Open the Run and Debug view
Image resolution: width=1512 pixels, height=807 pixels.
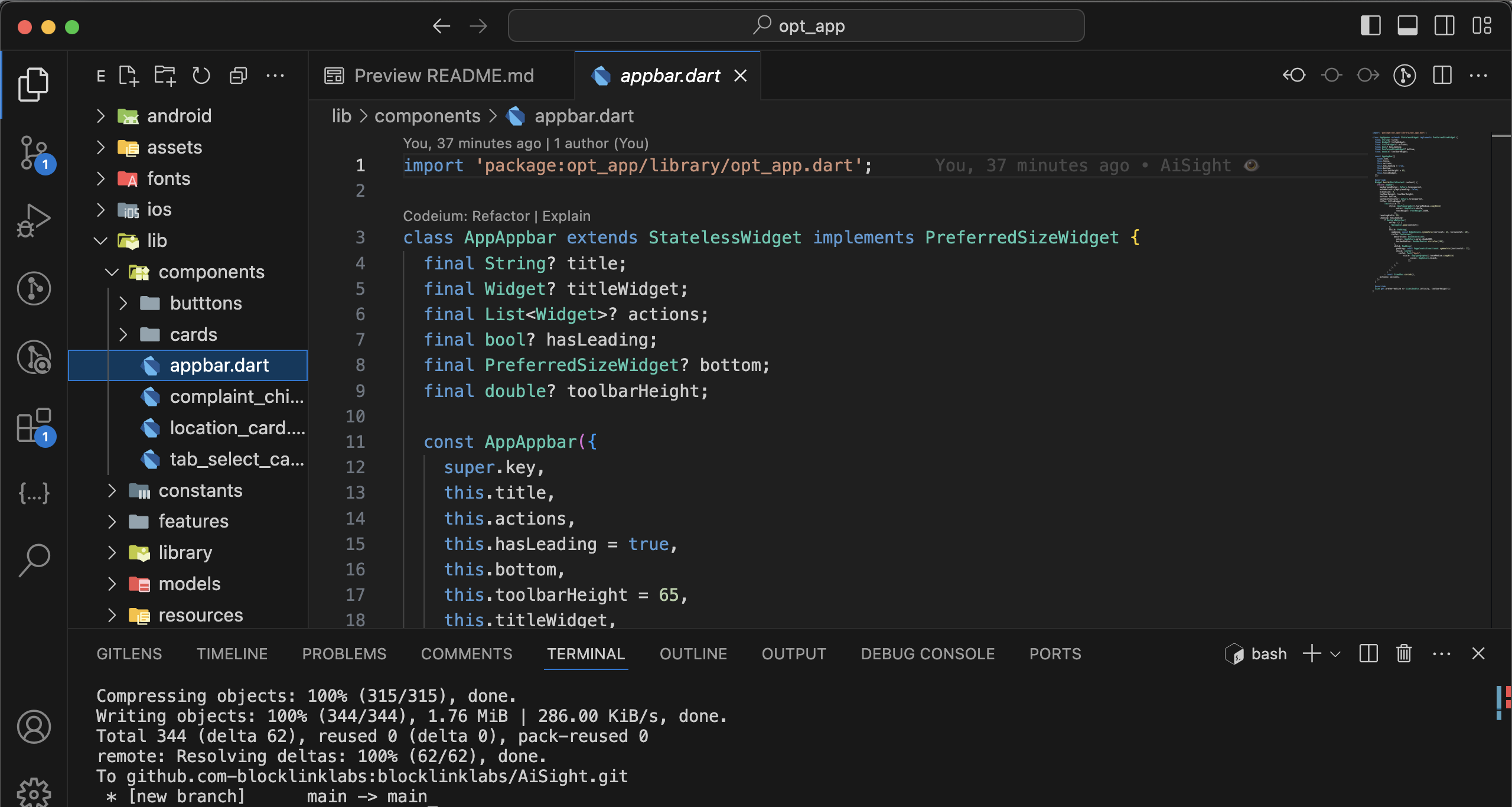tap(34, 220)
